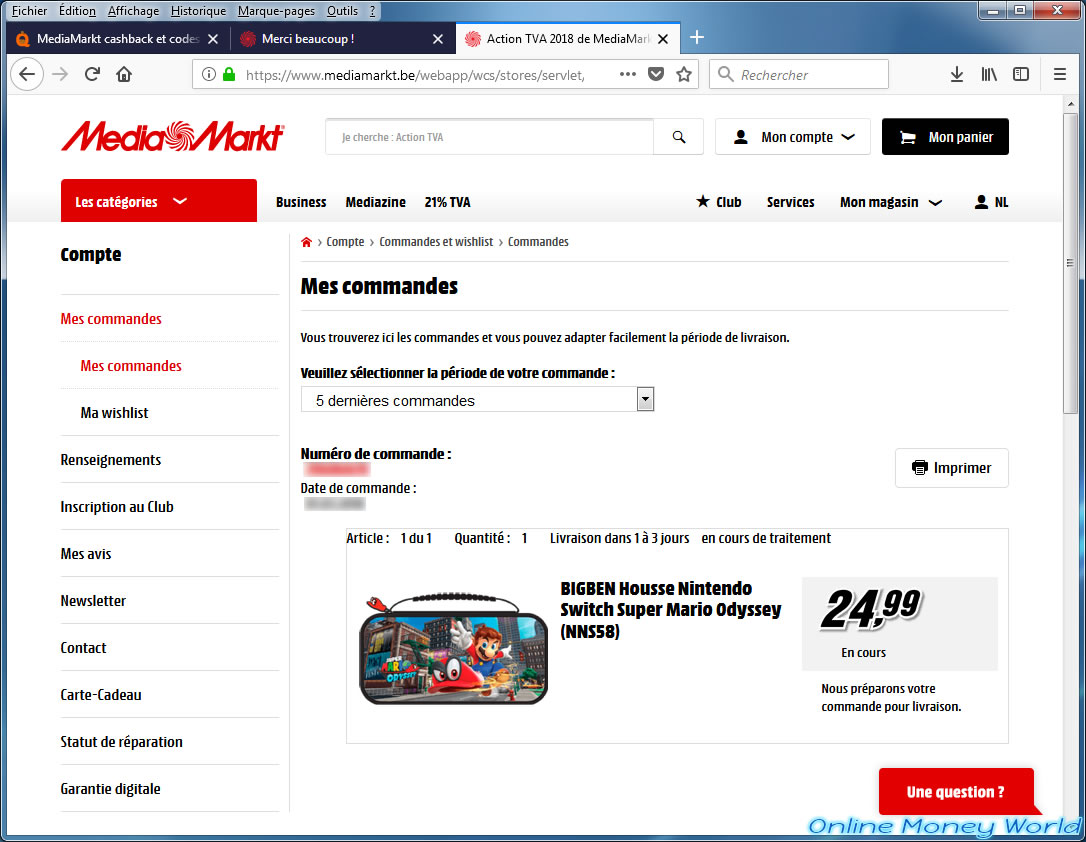Click Une question ? help button
The height and width of the screenshot is (842, 1086).
pos(956,791)
